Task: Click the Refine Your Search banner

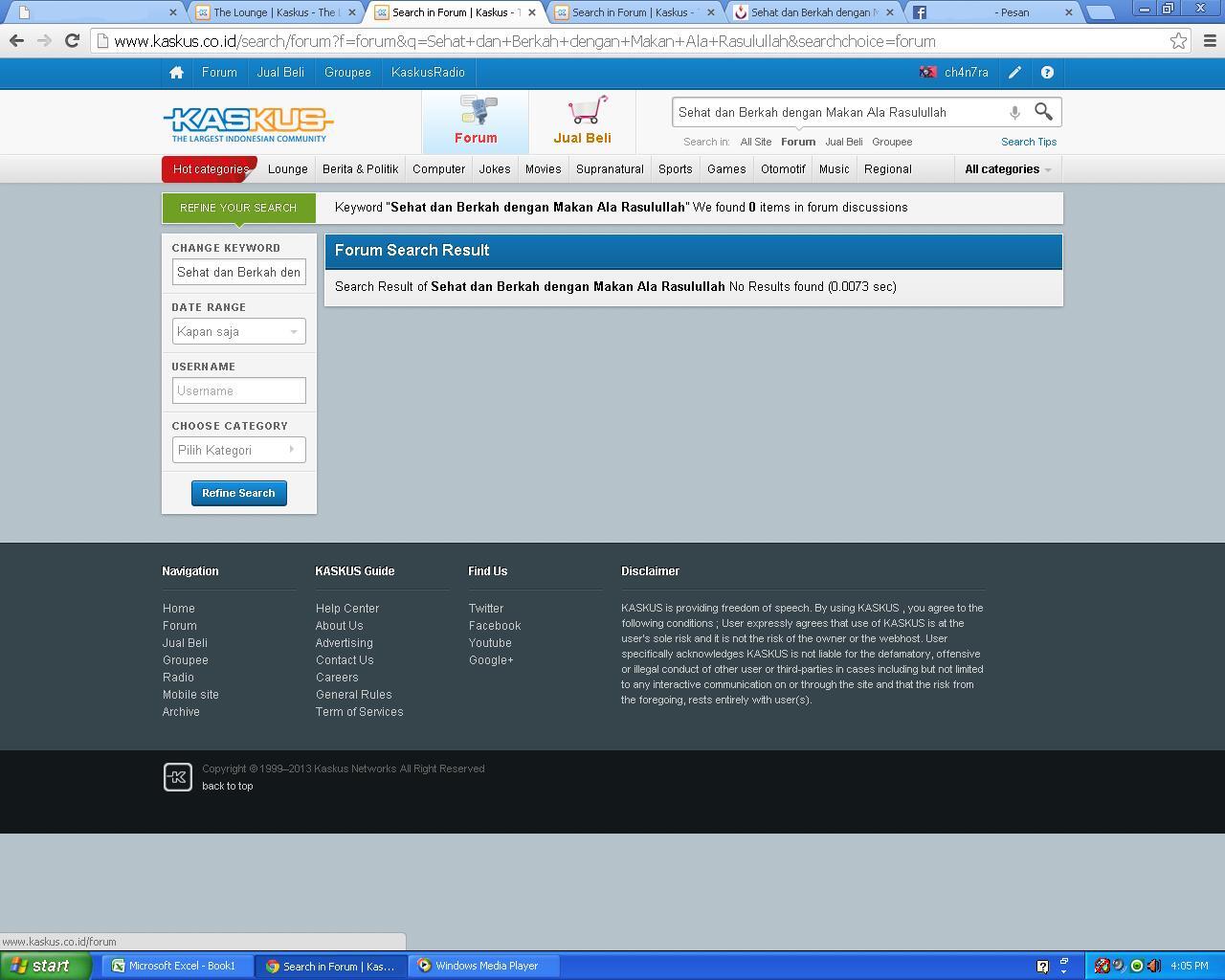Action: pyautogui.click(x=239, y=208)
